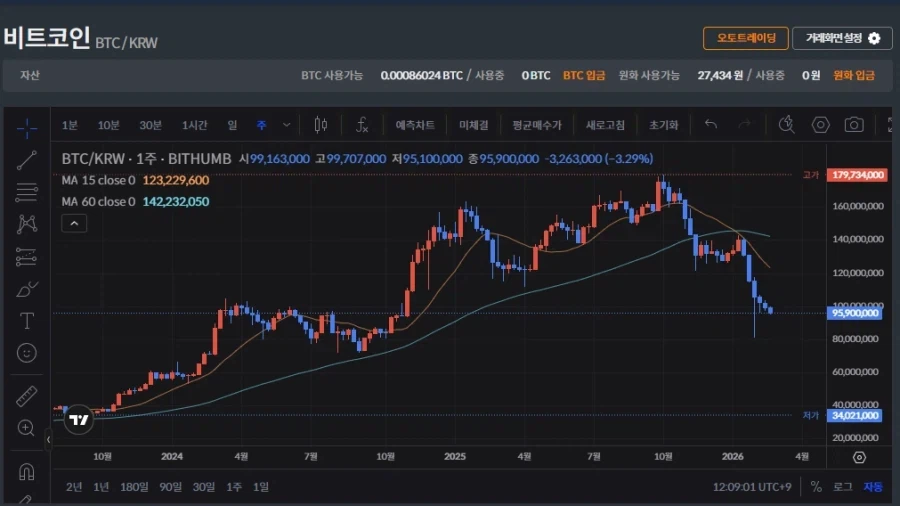Screen dimensions: 900x506
Task: Select the brush drawing tool
Action: [26, 289]
